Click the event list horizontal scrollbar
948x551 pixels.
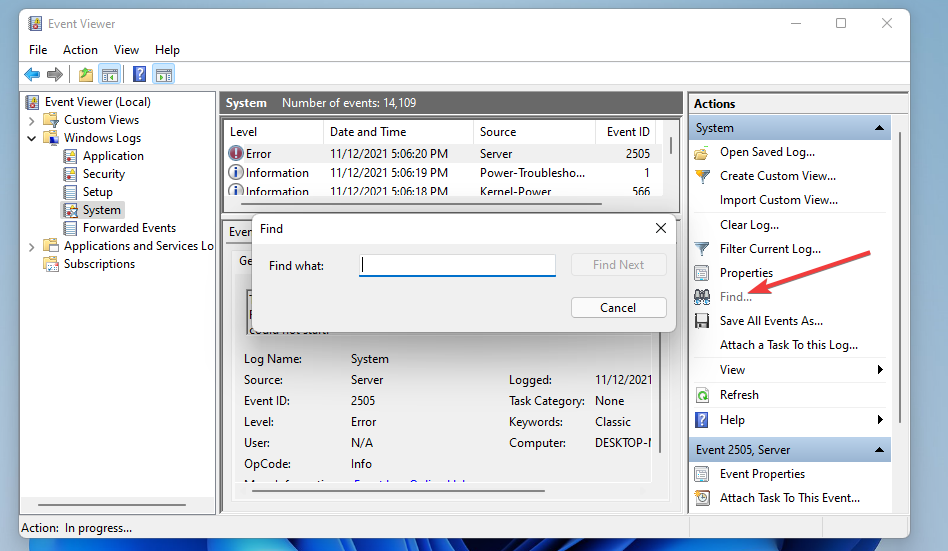[x=421, y=204]
